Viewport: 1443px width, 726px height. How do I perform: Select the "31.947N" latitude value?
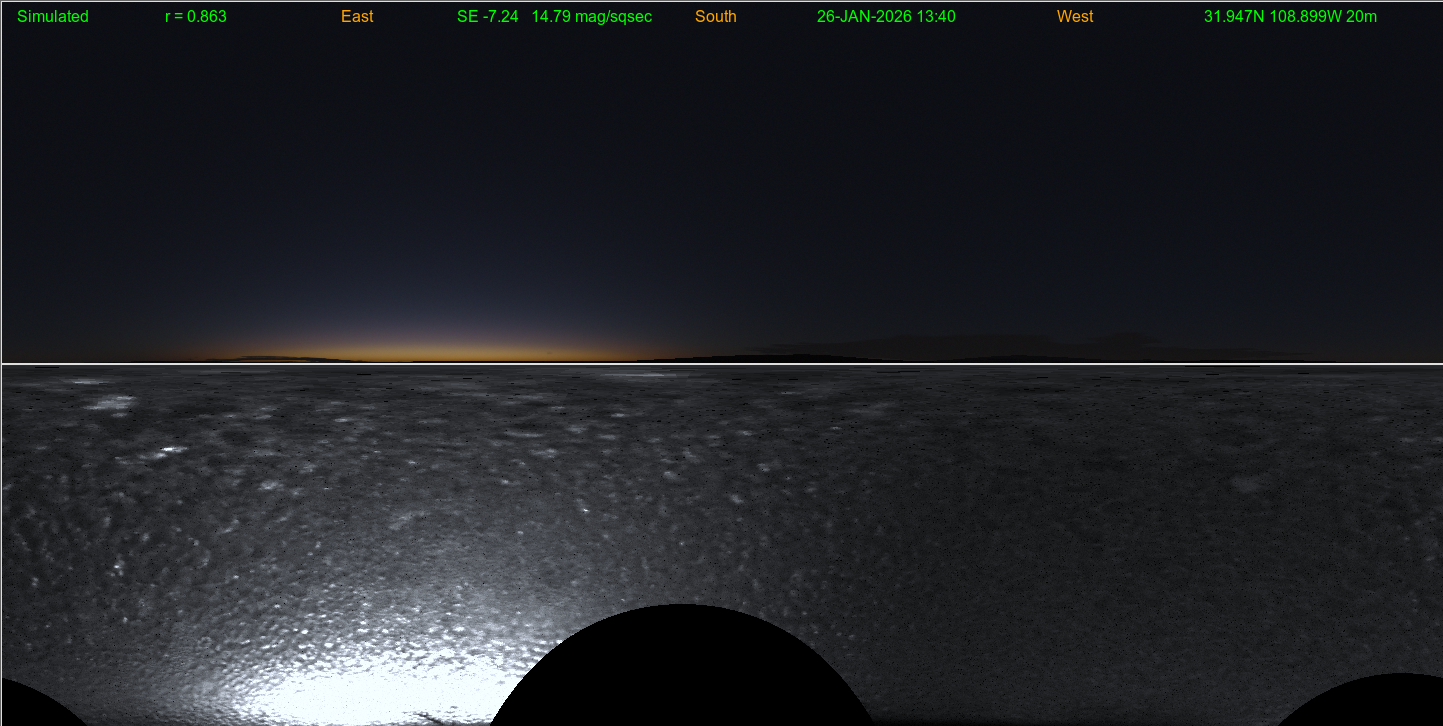pyautogui.click(x=1234, y=17)
